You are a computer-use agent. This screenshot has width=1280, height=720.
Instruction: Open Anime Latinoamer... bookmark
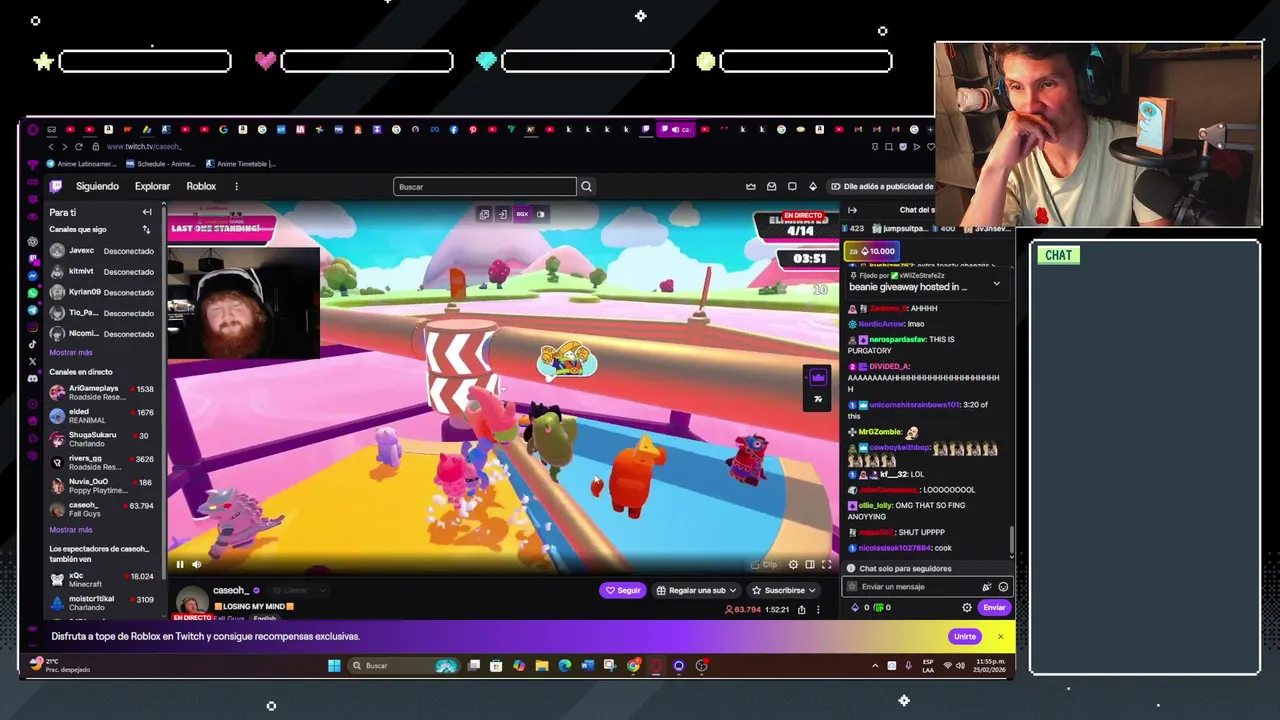coord(81,164)
